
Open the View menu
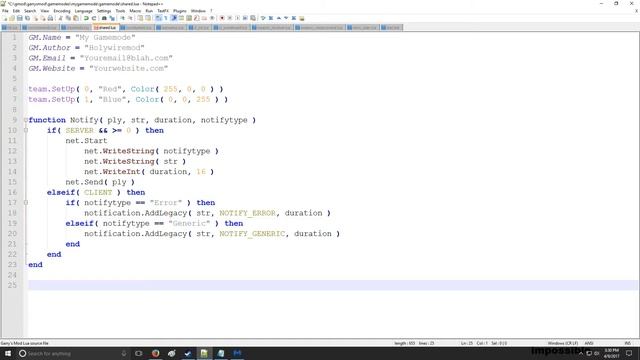click(45, 11)
